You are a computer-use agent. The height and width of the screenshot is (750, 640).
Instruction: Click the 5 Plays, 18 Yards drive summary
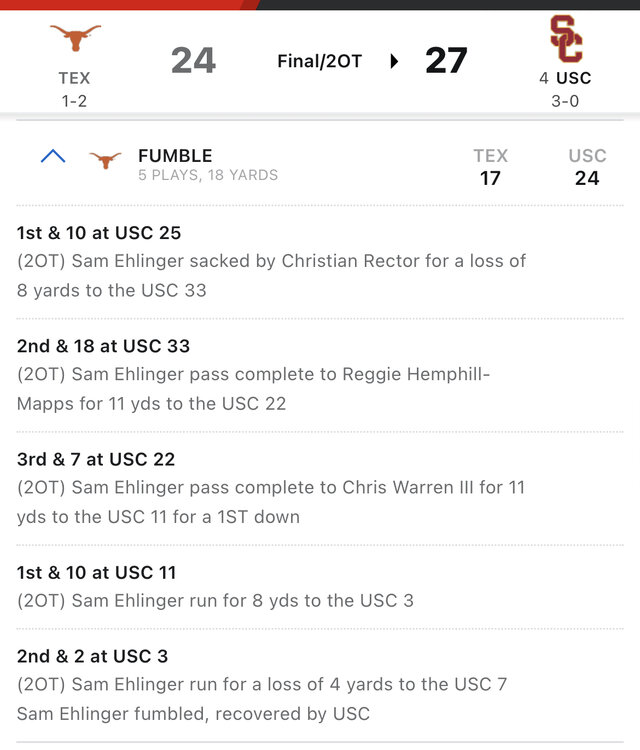(x=208, y=176)
